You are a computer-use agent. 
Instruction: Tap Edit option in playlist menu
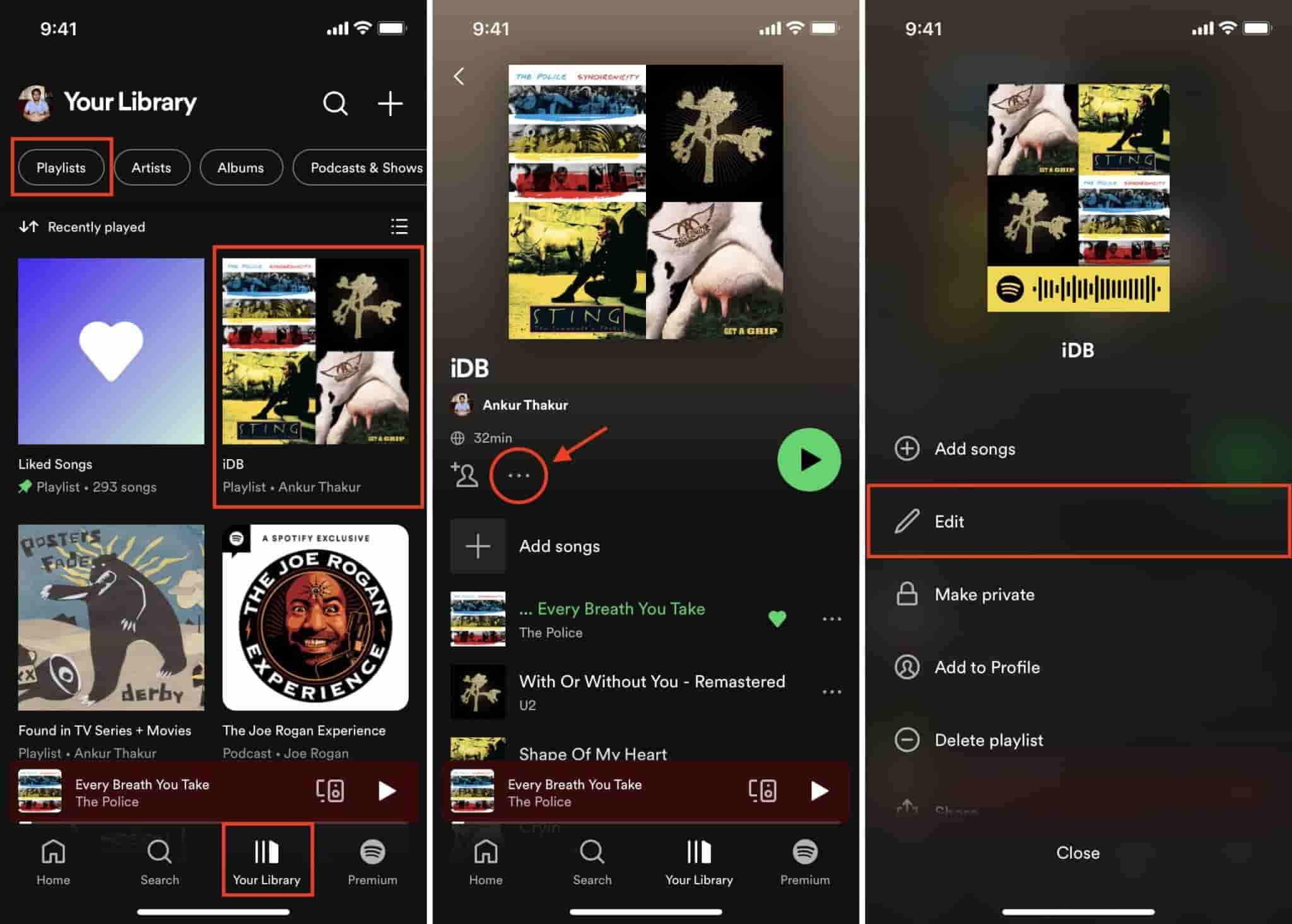(1078, 521)
